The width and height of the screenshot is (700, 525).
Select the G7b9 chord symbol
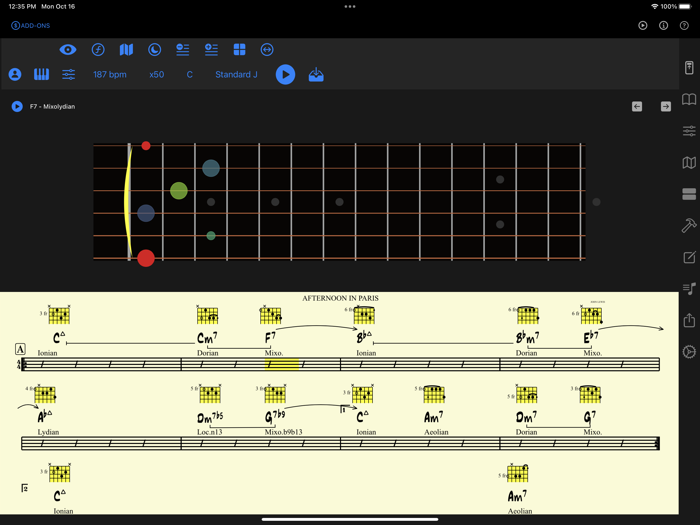275,417
